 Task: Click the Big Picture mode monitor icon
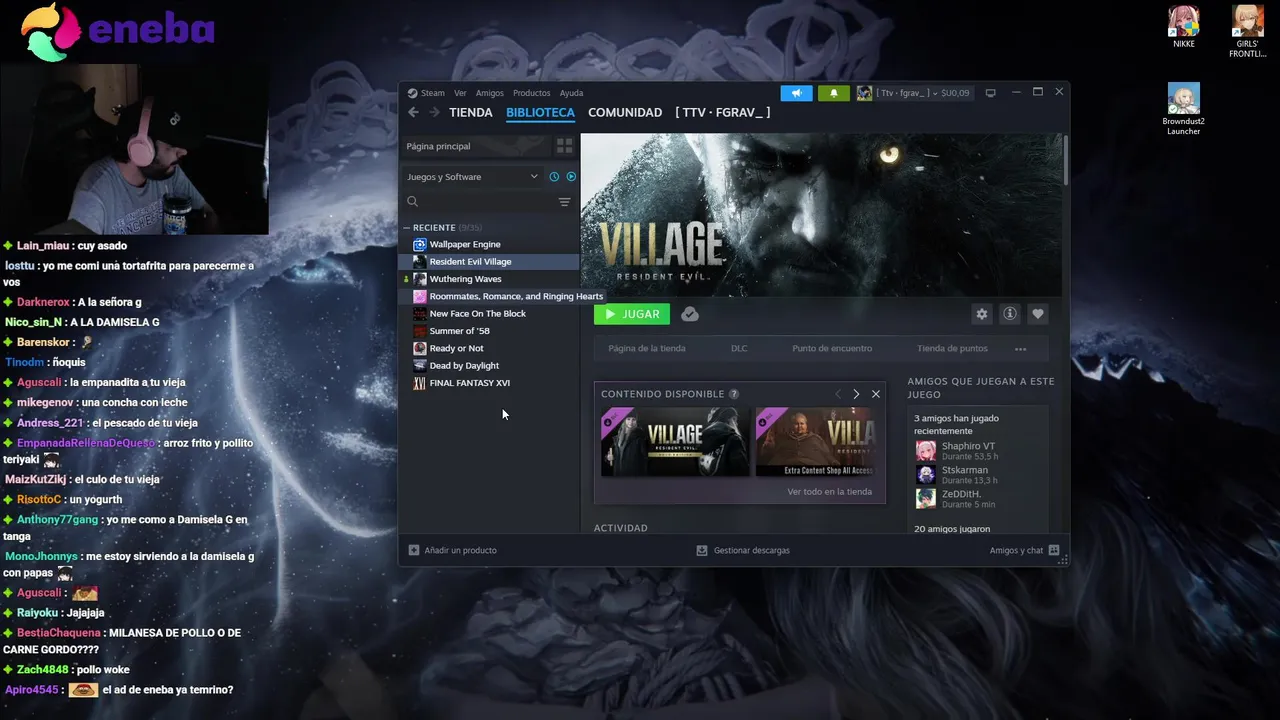pyautogui.click(x=991, y=93)
